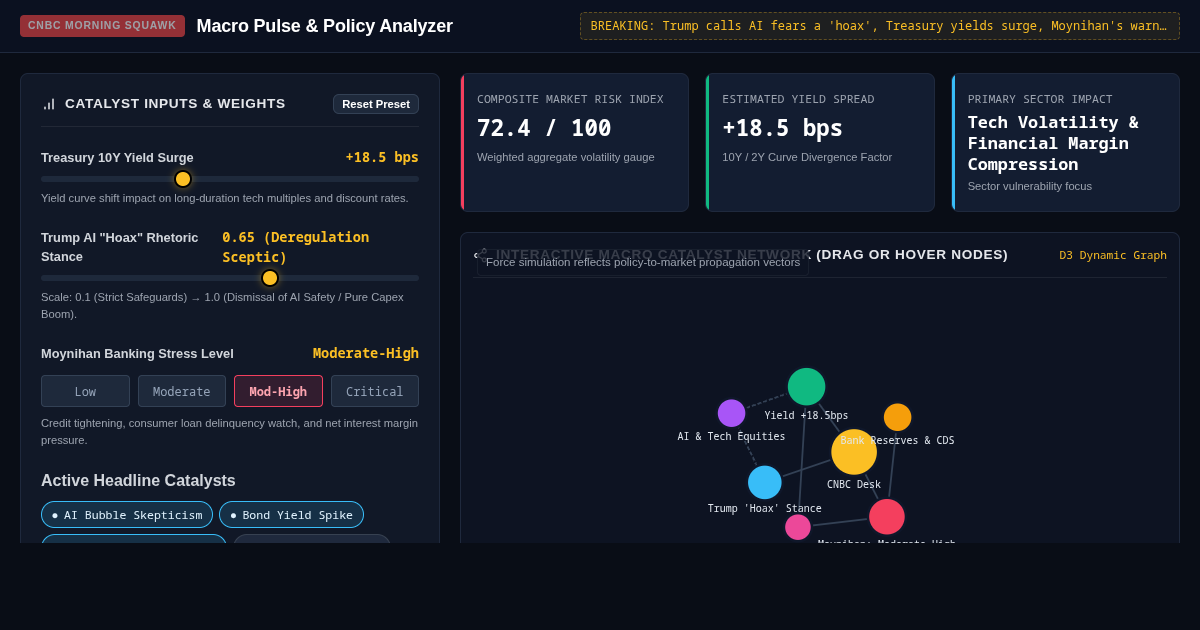Select Moderate banking stress level
The width and height of the screenshot is (1200, 630).
pyautogui.click(x=182, y=391)
